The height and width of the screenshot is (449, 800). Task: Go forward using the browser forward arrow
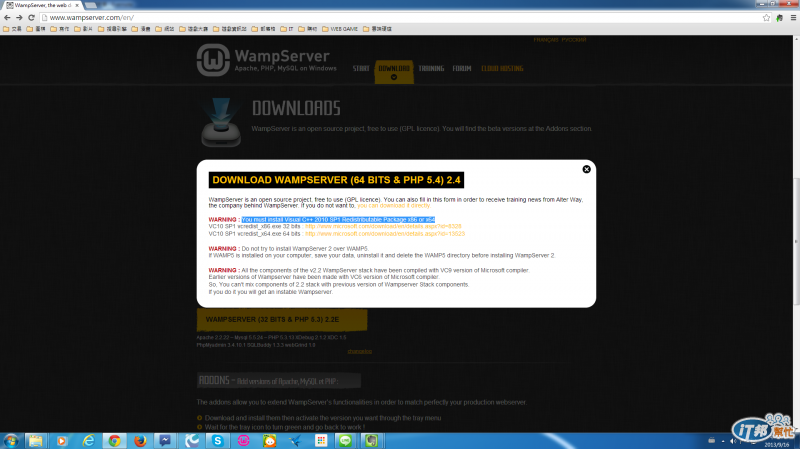point(19,17)
